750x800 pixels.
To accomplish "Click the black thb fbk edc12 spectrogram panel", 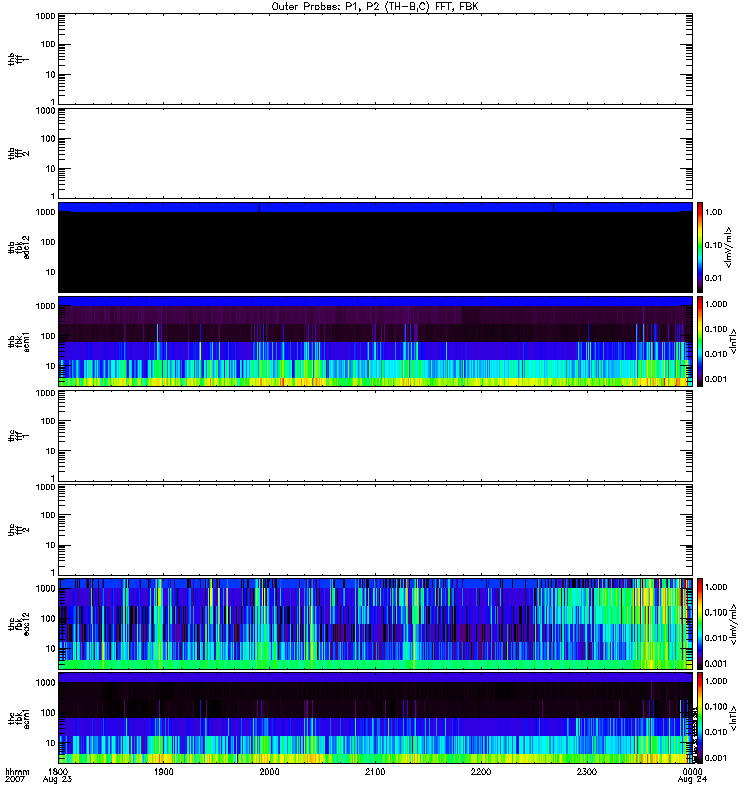I will click(x=375, y=247).
